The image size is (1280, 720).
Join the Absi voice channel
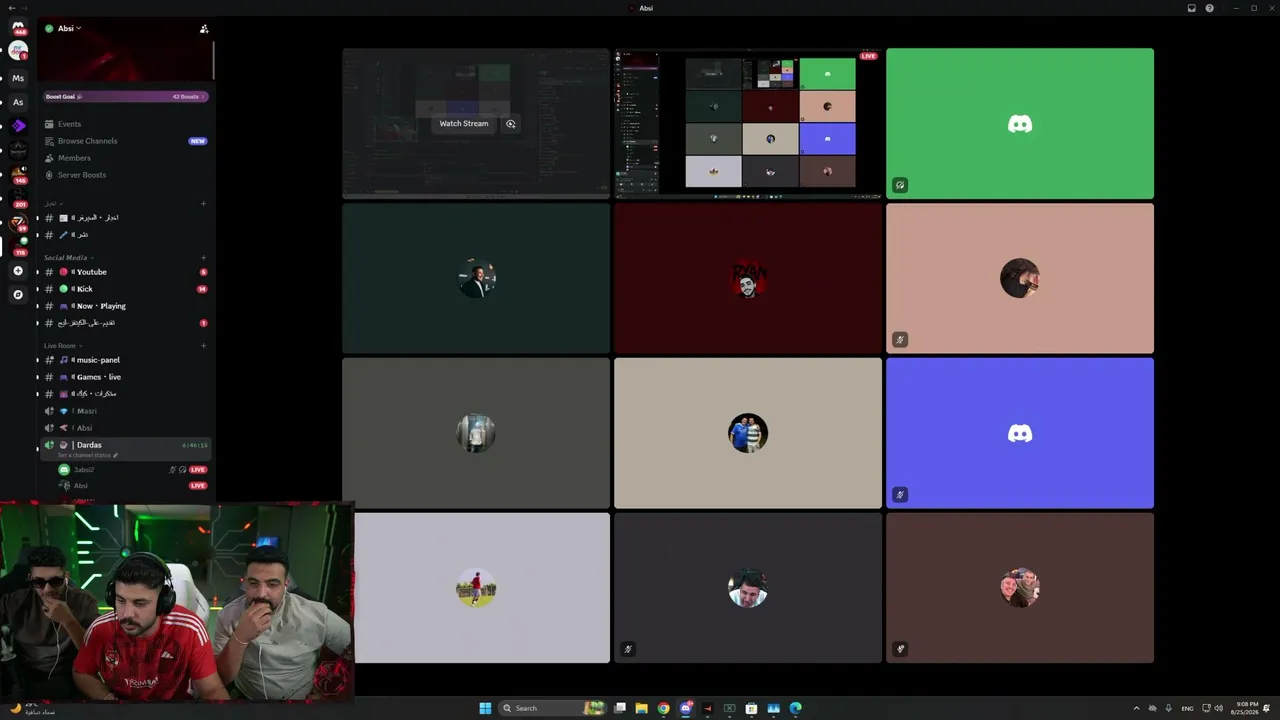[126, 428]
